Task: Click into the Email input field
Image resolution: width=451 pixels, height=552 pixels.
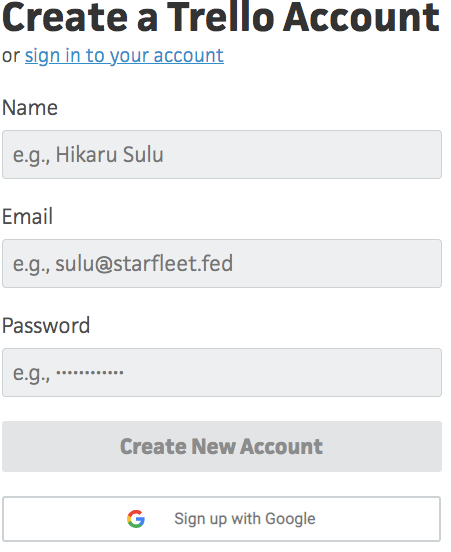Action: click(x=222, y=264)
